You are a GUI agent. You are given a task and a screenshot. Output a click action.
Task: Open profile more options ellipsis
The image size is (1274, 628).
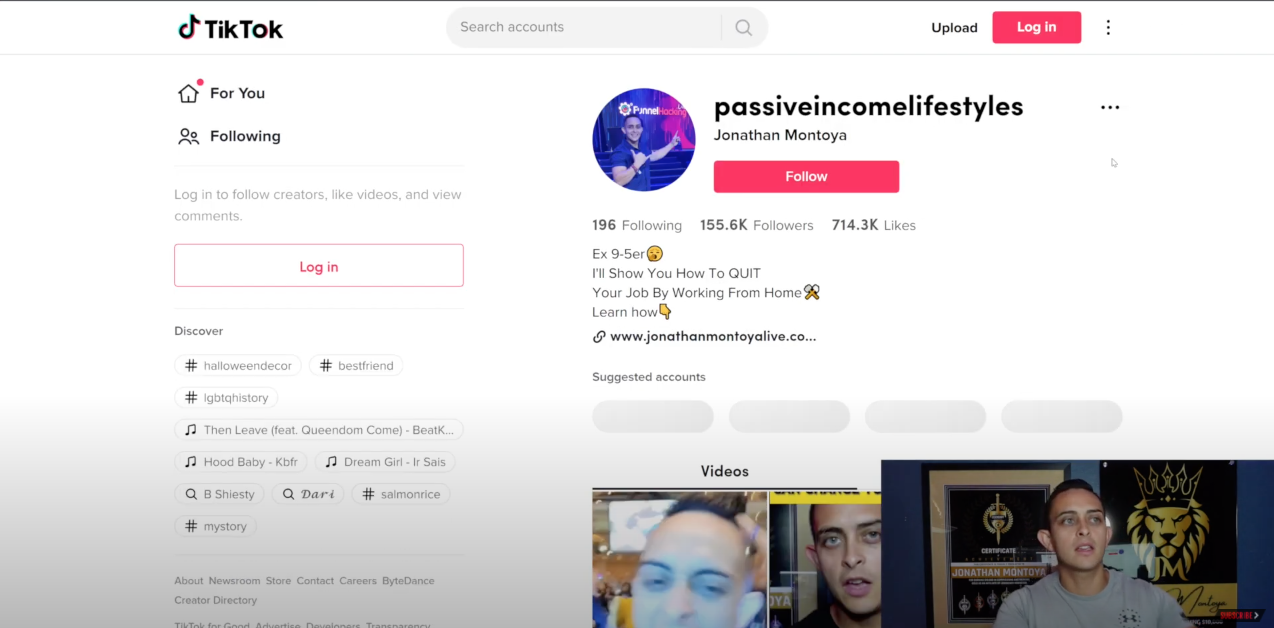point(1110,107)
